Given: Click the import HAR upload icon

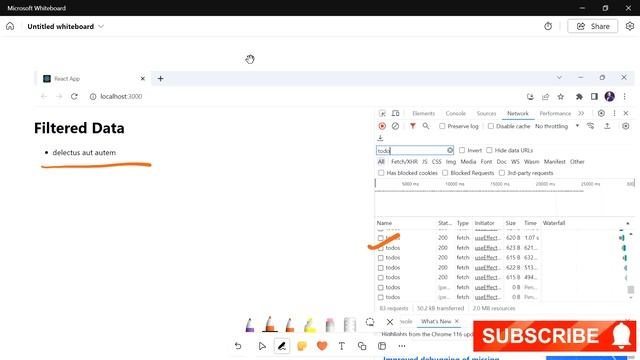Looking at the screenshot, I should (x=607, y=126).
